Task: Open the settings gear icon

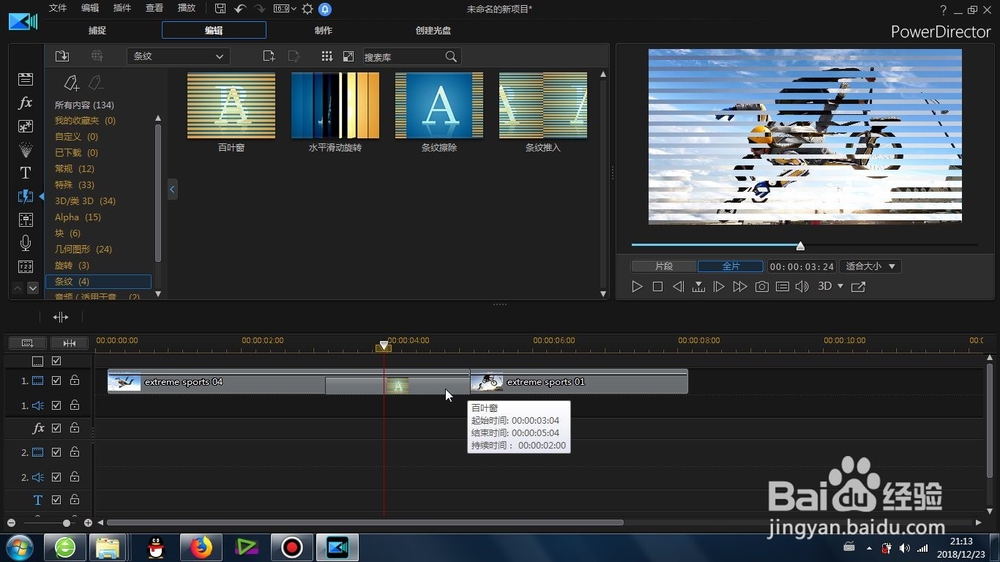Action: [307, 8]
